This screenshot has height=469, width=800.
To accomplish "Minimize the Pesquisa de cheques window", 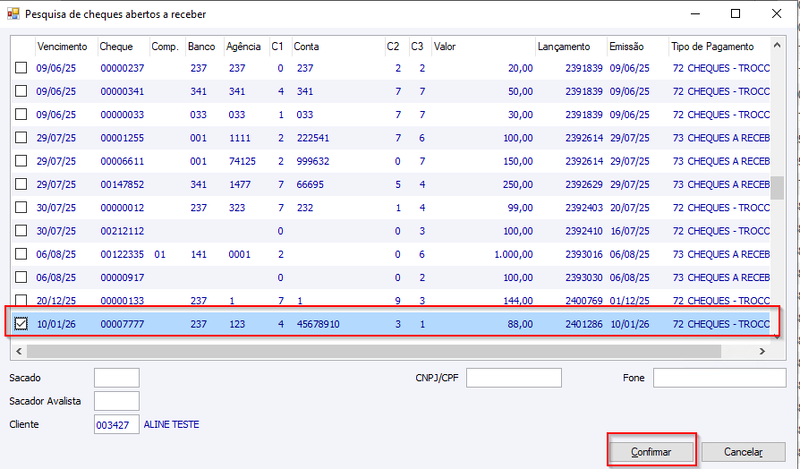I will pyautogui.click(x=695, y=14).
